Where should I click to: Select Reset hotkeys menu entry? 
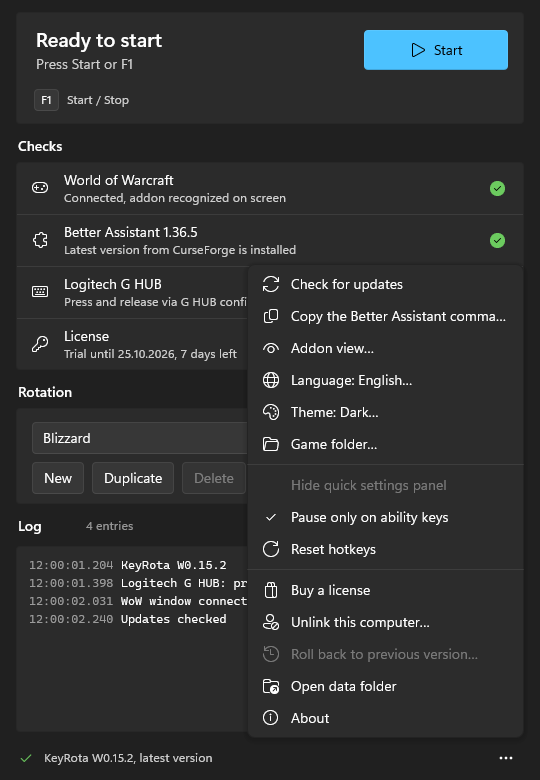pyautogui.click(x=385, y=549)
